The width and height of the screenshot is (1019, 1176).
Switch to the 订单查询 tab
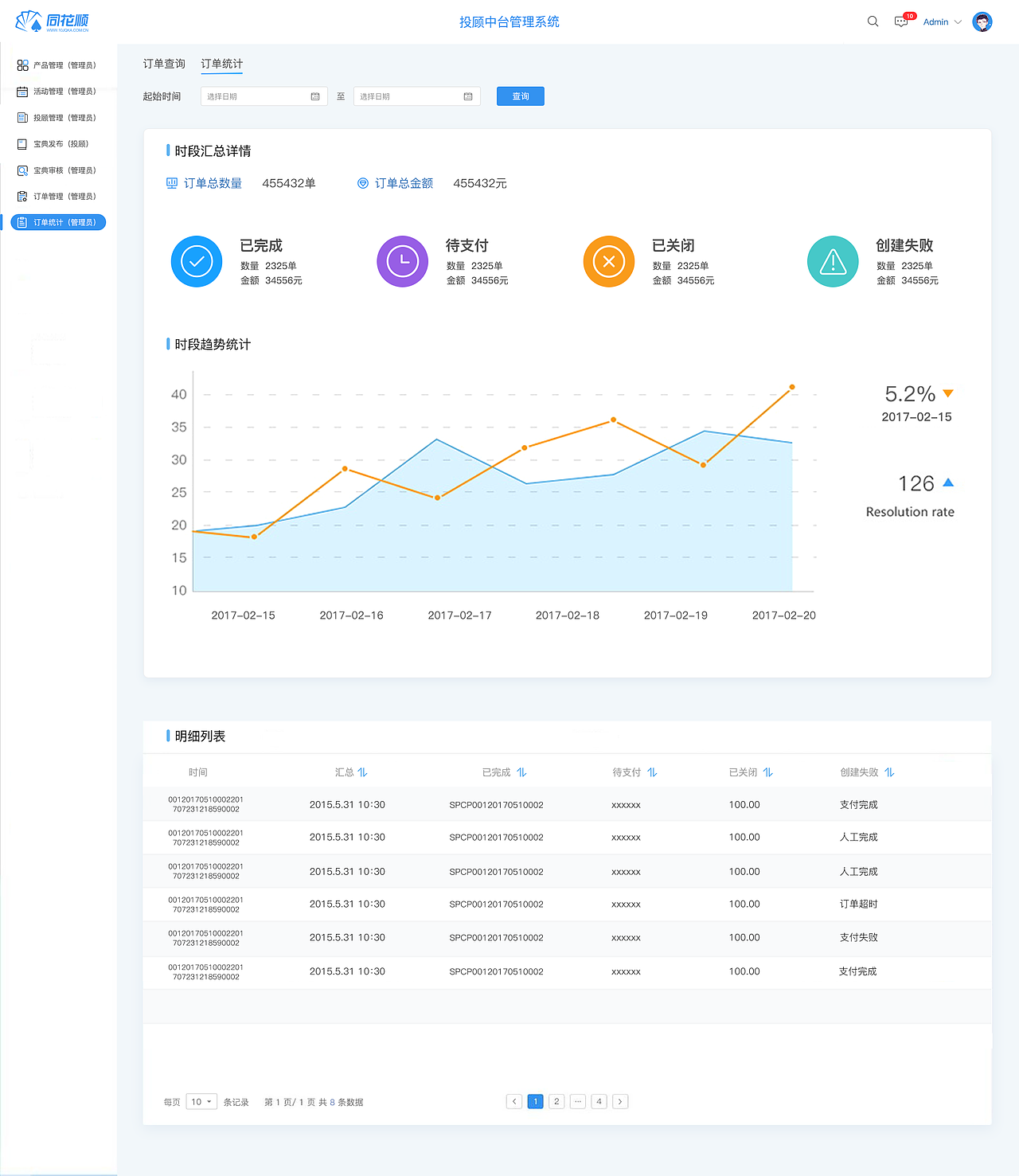pos(164,64)
